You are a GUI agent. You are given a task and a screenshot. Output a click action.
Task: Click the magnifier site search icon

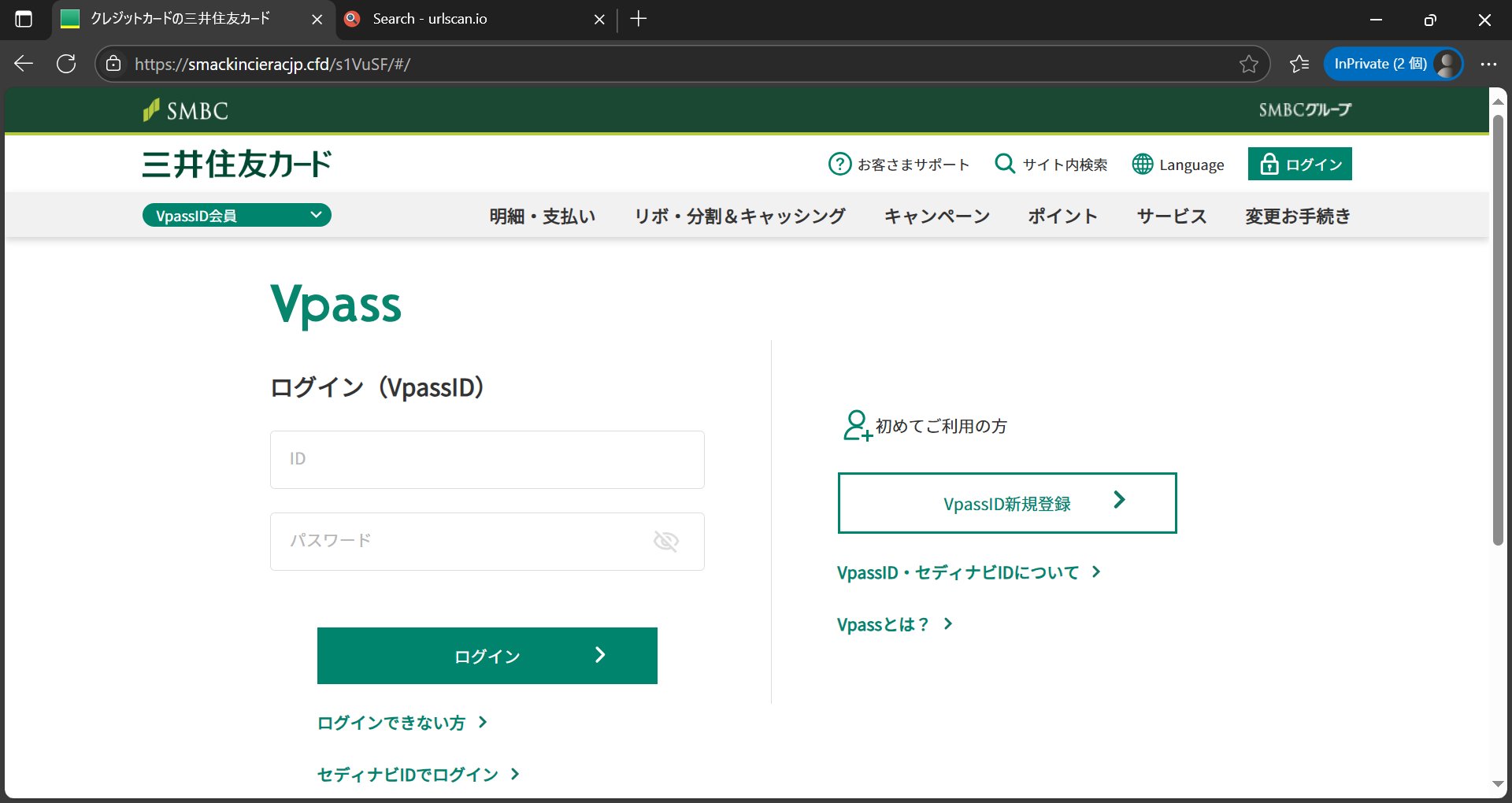[x=1005, y=164]
